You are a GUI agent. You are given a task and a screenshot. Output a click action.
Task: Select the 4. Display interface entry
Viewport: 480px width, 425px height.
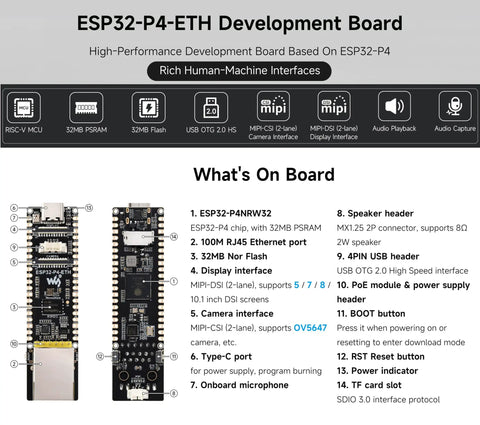[231, 271]
